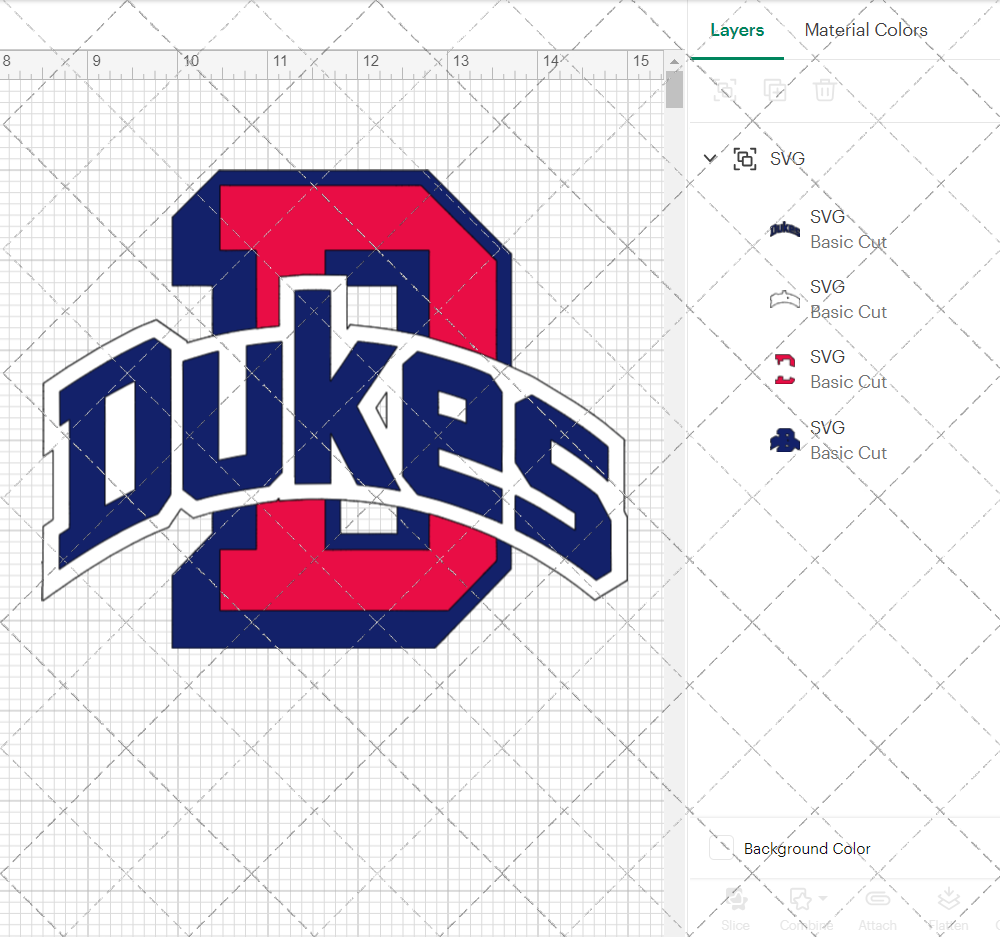The image size is (1000, 937).
Task: Select the top-level SVG group label
Action: [787, 159]
